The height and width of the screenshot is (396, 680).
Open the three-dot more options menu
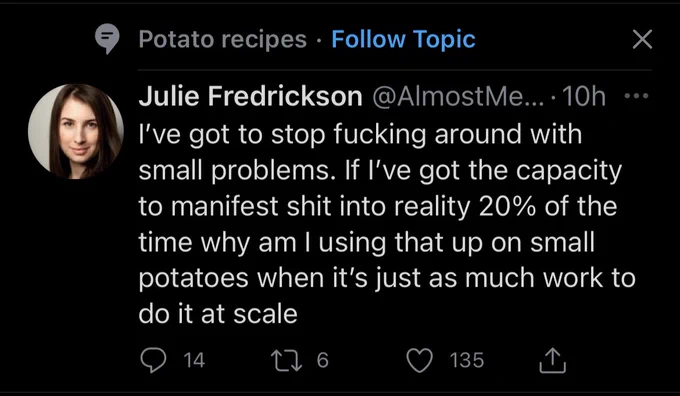[x=636, y=96]
